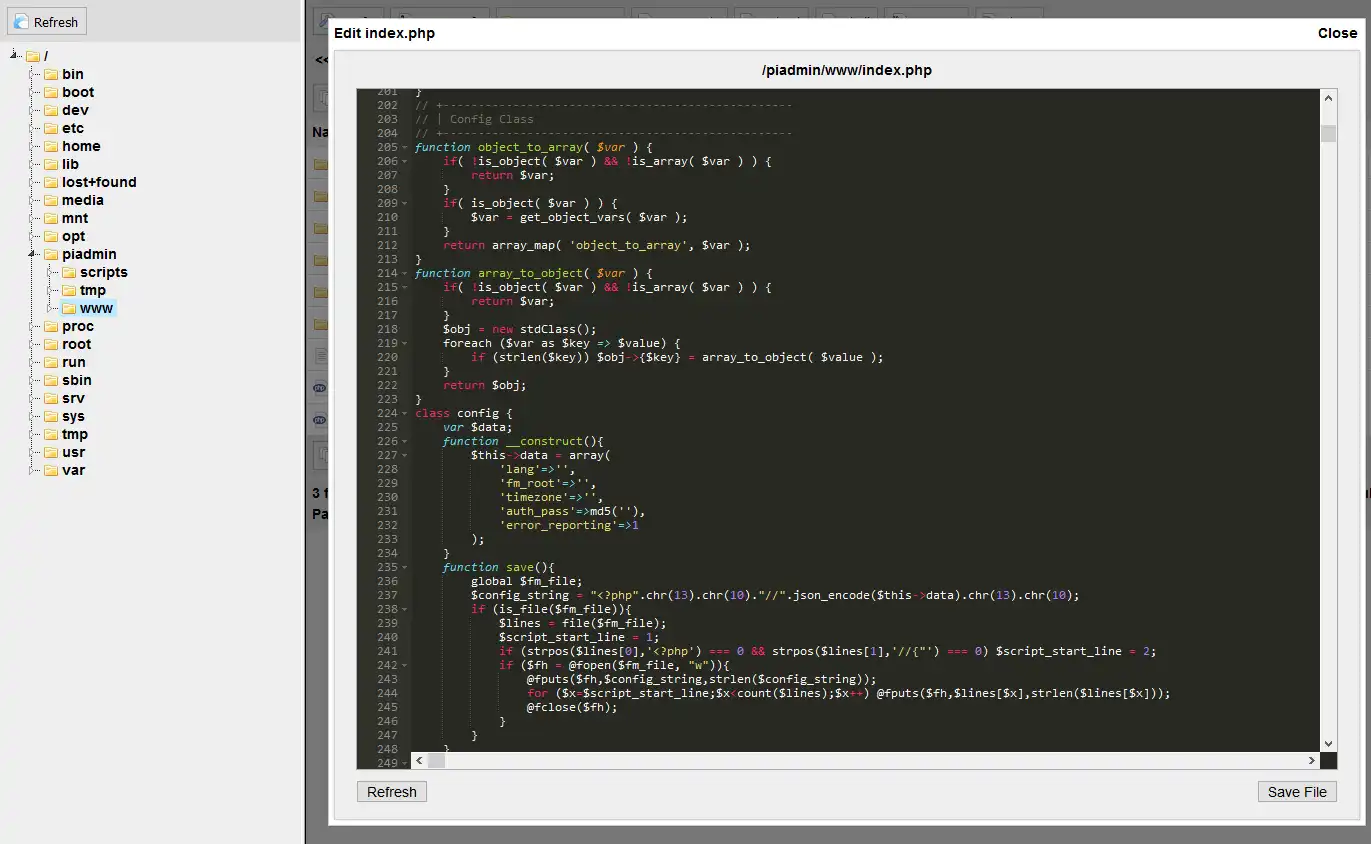This screenshot has width=1371, height=844.
Task: Fold the save function at line 235
Action: 404,567
